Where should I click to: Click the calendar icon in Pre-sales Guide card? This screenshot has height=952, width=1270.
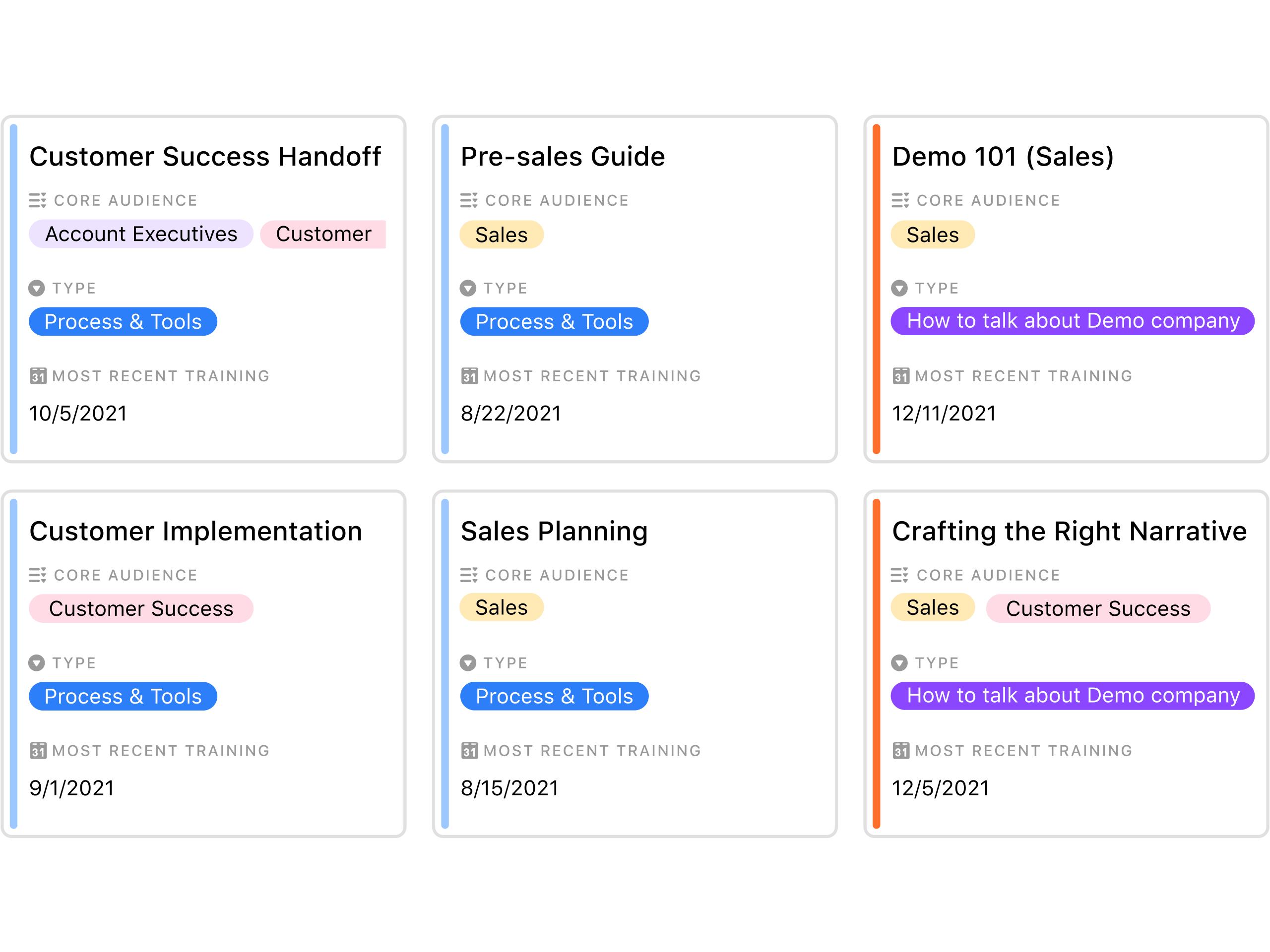pos(470,376)
